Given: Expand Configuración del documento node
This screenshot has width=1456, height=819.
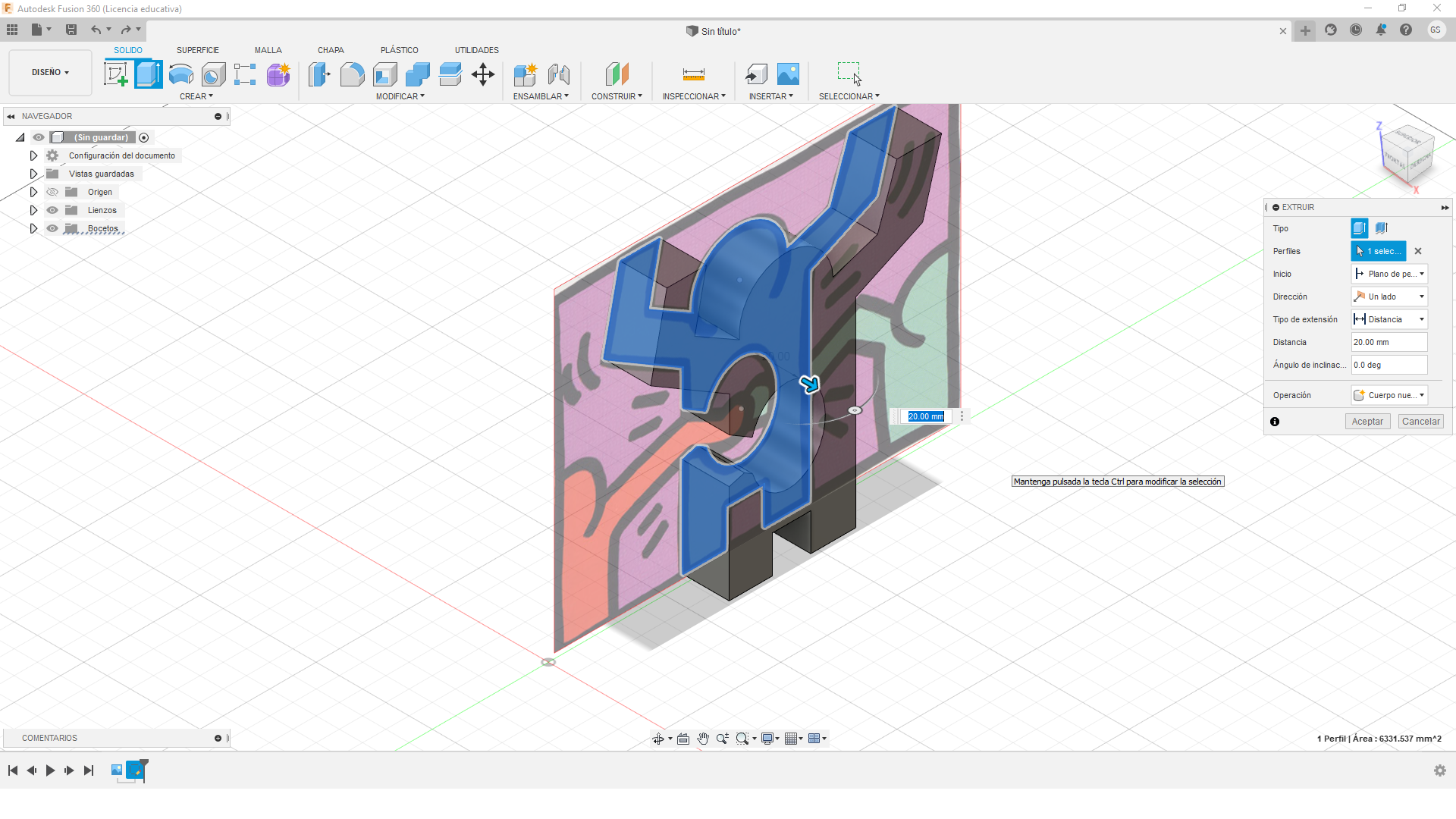Looking at the screenshot, I should tap(33, 155).
